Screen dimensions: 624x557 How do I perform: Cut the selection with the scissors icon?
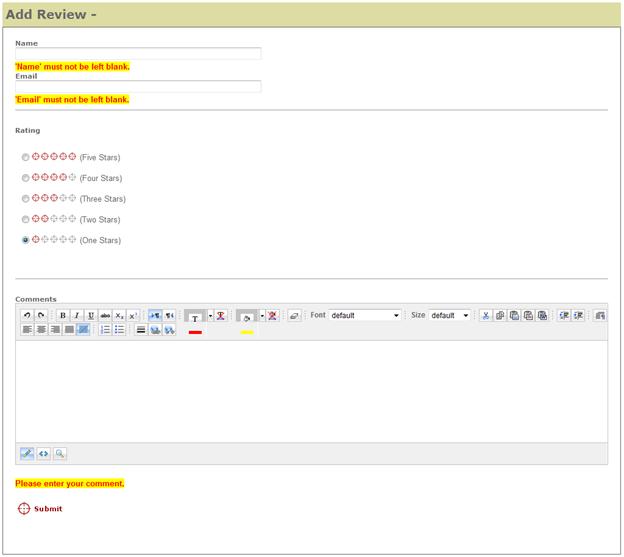point(486,316)
